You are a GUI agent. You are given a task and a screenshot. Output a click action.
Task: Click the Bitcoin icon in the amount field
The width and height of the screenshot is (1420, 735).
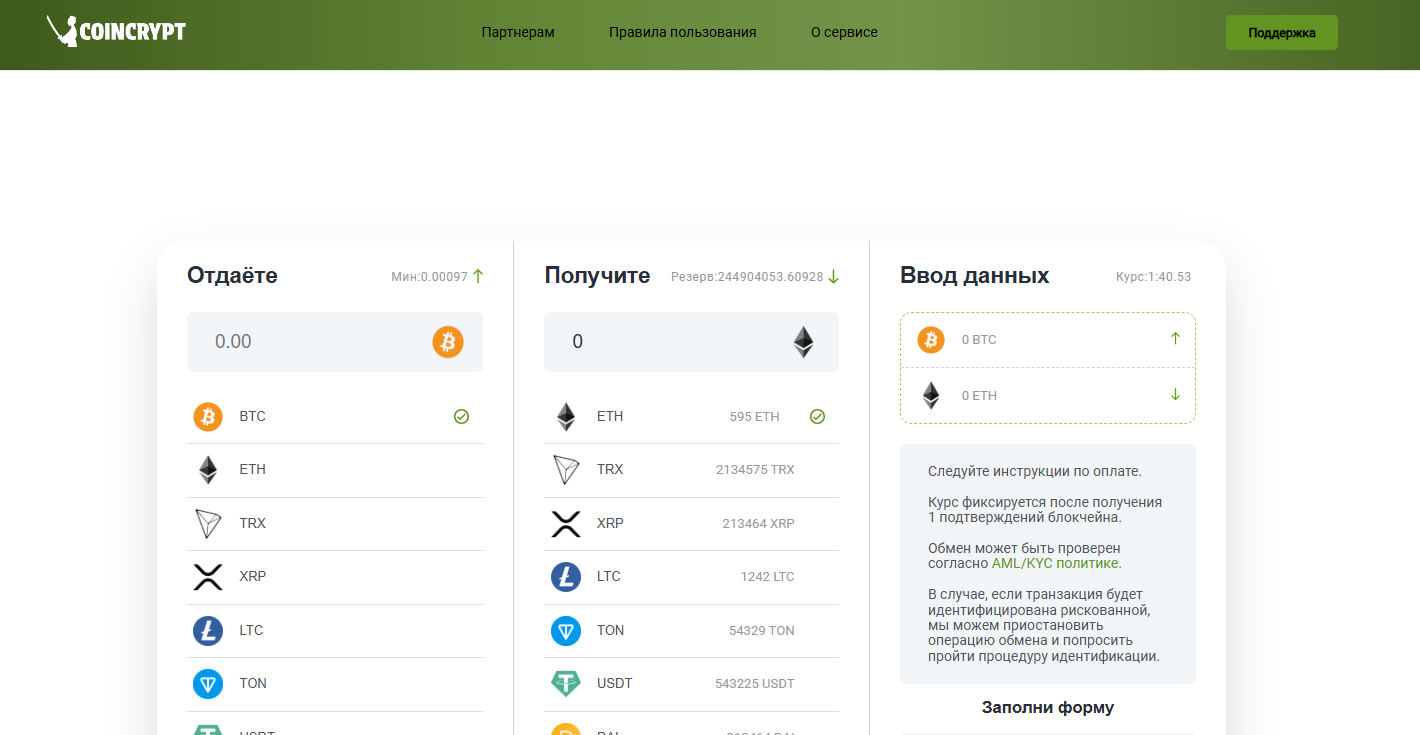click(x=448, y=342)
